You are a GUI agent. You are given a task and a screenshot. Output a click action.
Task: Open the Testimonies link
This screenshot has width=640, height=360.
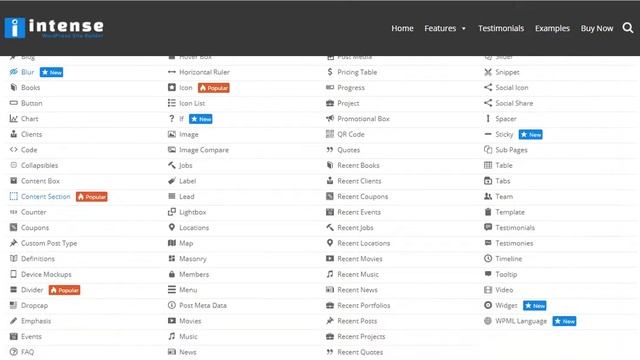click(x=514, y=243)
